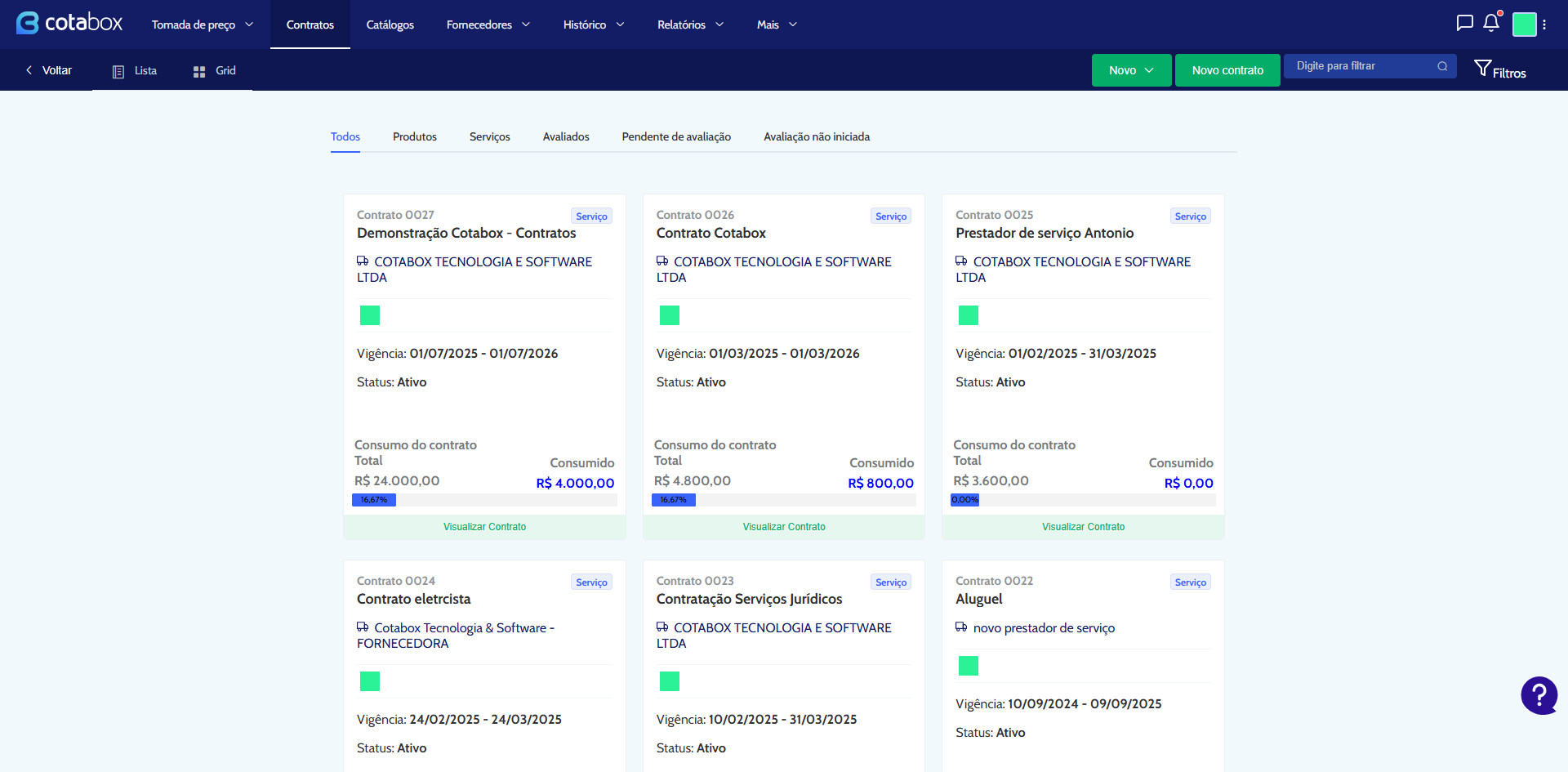
Task: Click green square on Contrato 0024 card
Action: 370,681
